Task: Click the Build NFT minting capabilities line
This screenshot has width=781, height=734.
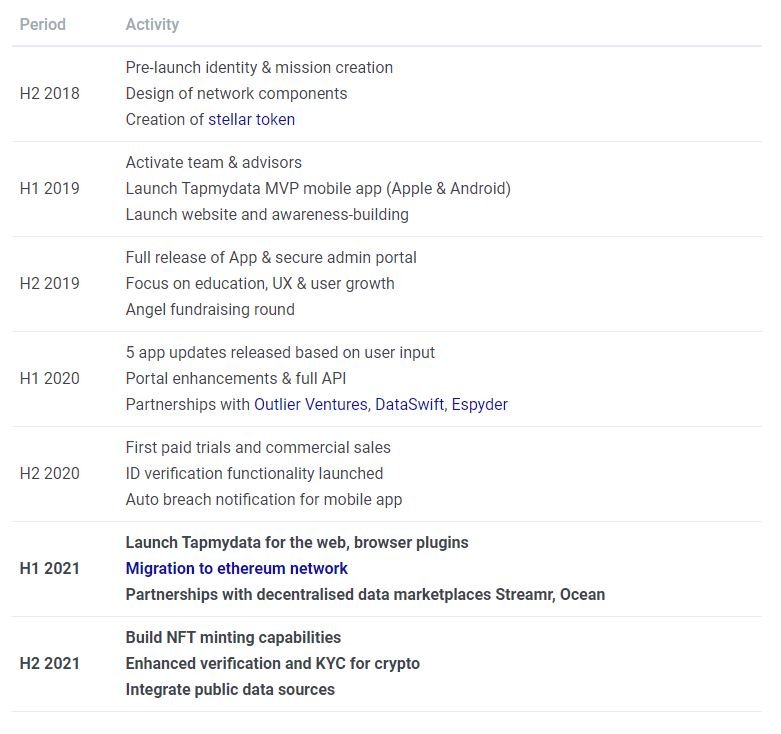Action: pyautogui.click(x=233, y=638)
